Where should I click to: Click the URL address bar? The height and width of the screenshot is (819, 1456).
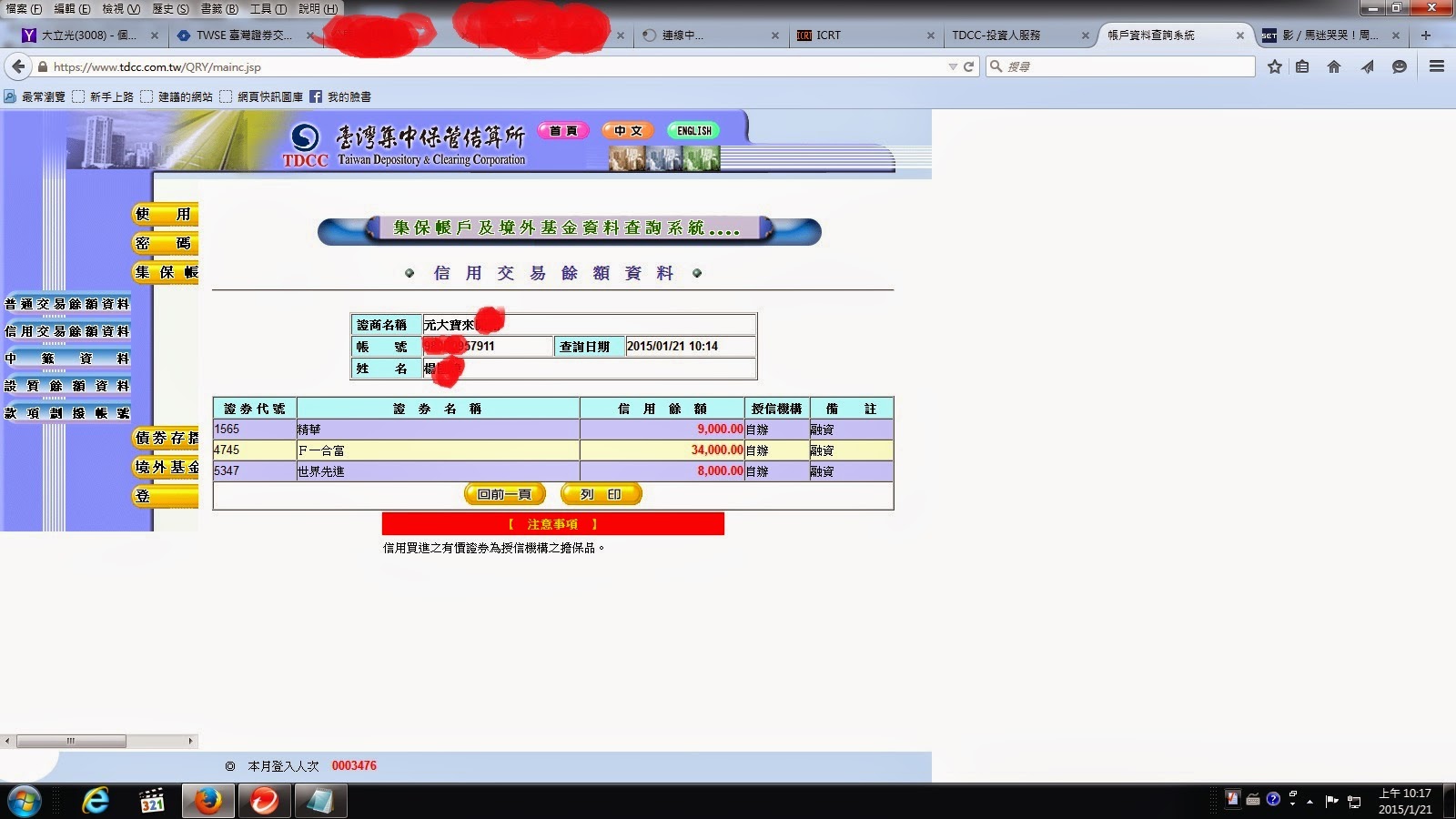click(496, 66)
